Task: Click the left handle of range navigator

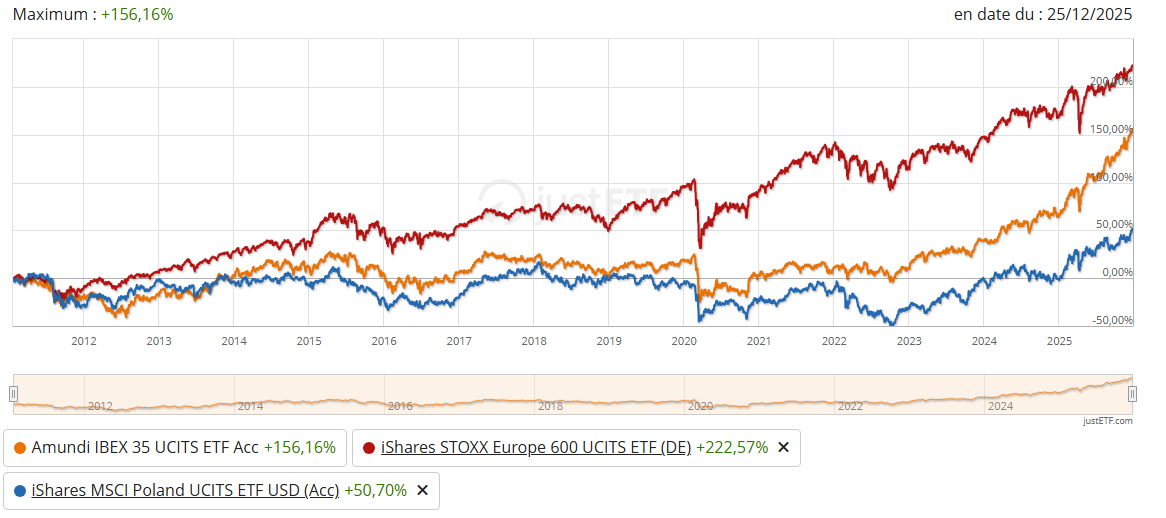Action: 14,394
